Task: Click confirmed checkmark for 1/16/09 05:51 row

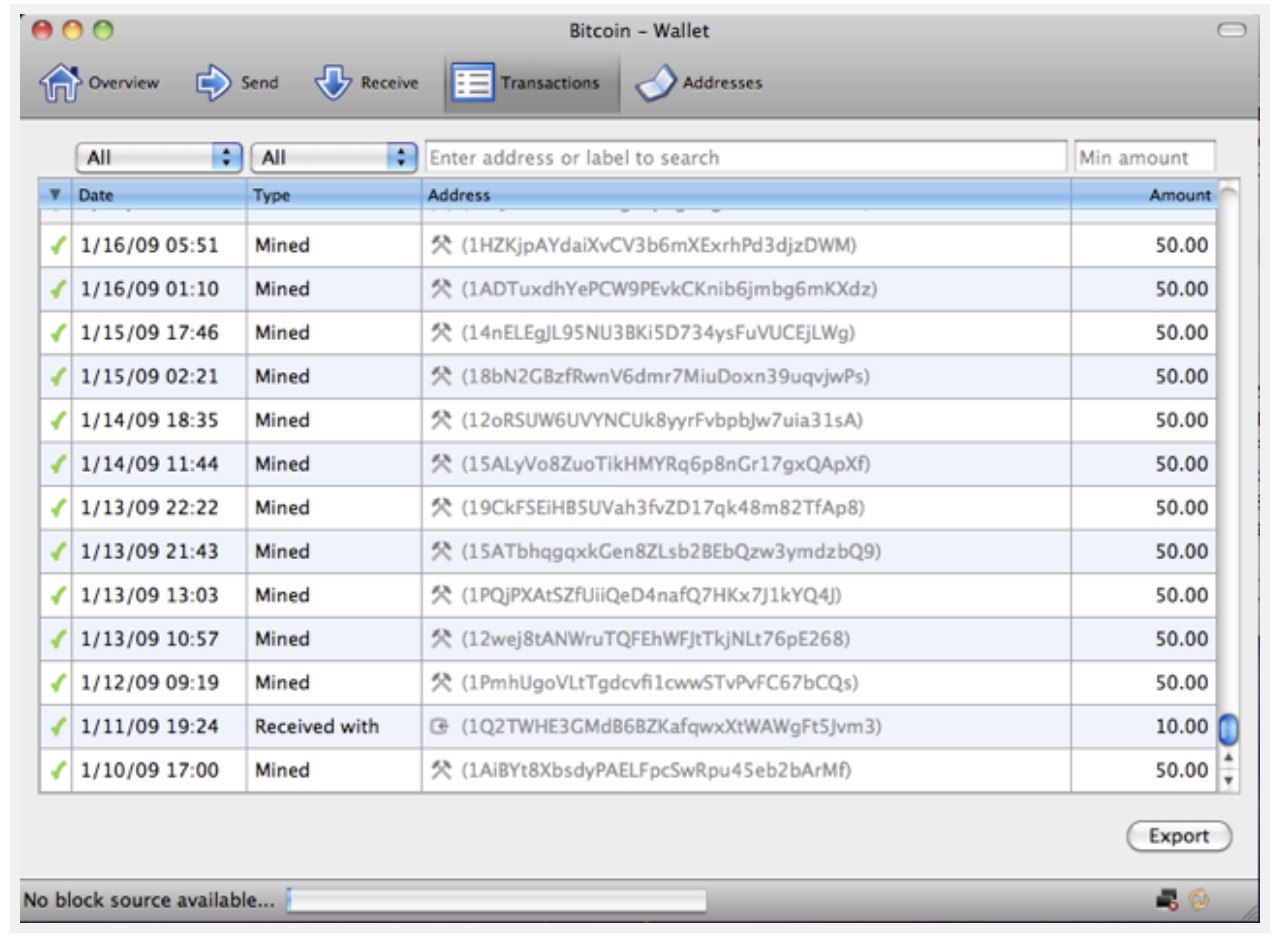Action: [57, 245]
